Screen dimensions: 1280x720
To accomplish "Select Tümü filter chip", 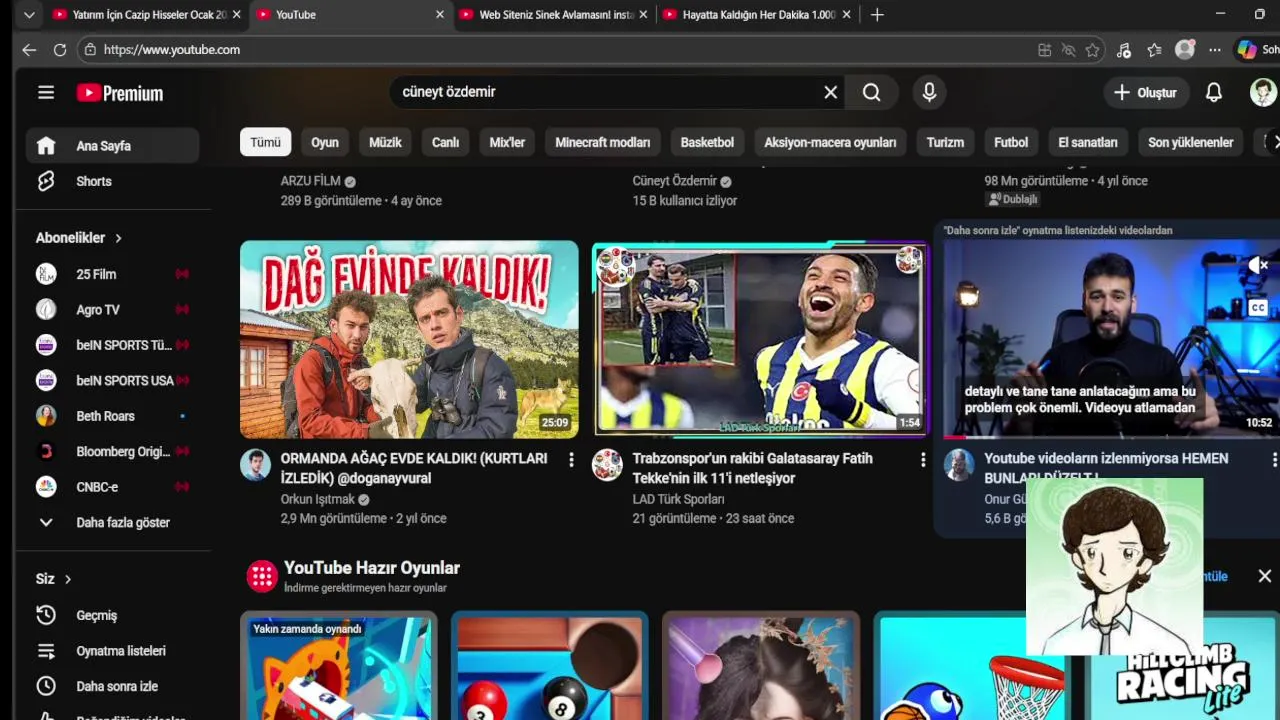I will pos(265,142).
